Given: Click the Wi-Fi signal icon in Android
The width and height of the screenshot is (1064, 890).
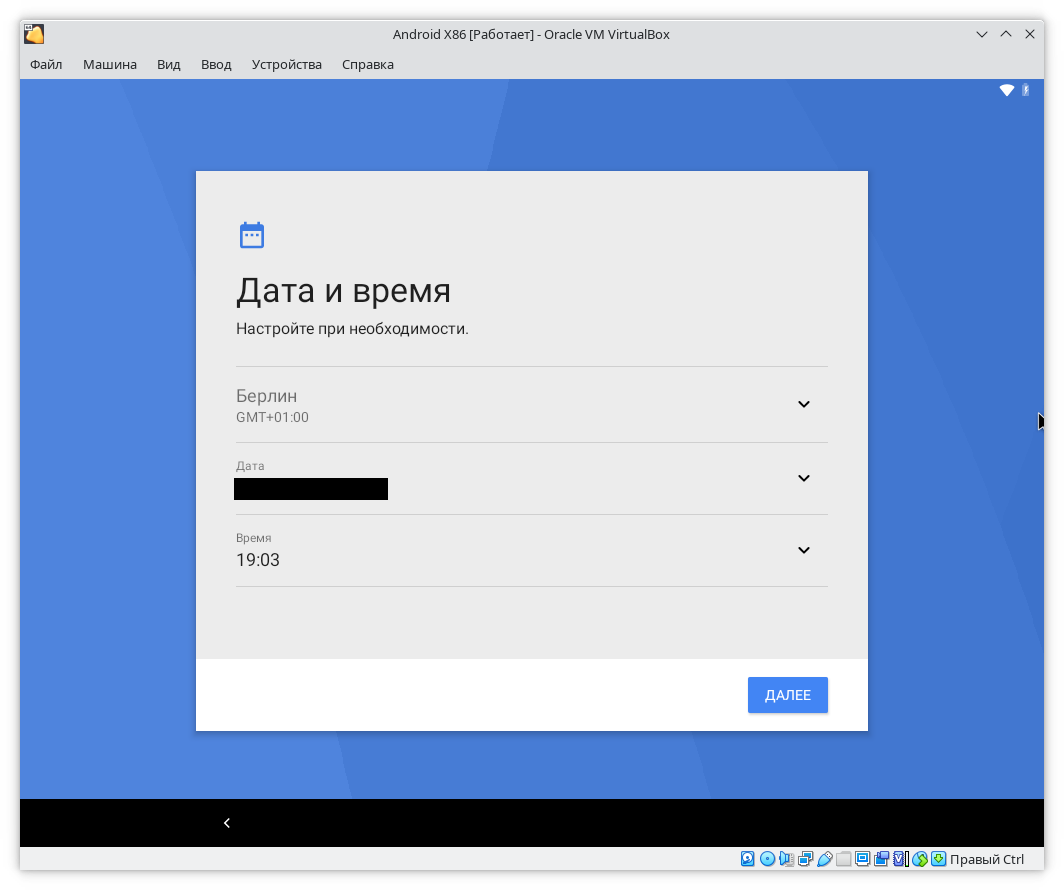Looking at the screenshot, I should [x=1007, y=91].
